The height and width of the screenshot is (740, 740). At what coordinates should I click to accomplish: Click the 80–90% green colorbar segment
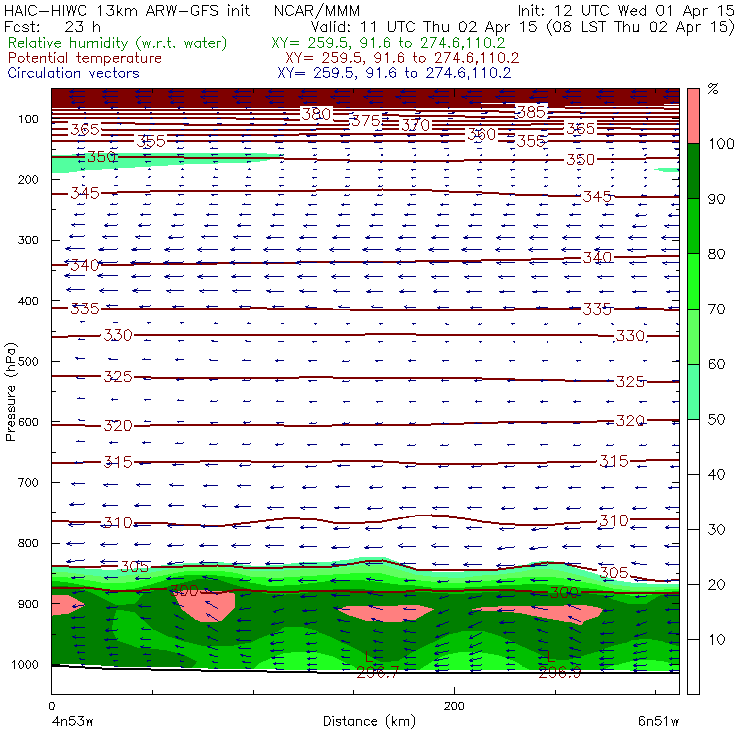point(693,226)
